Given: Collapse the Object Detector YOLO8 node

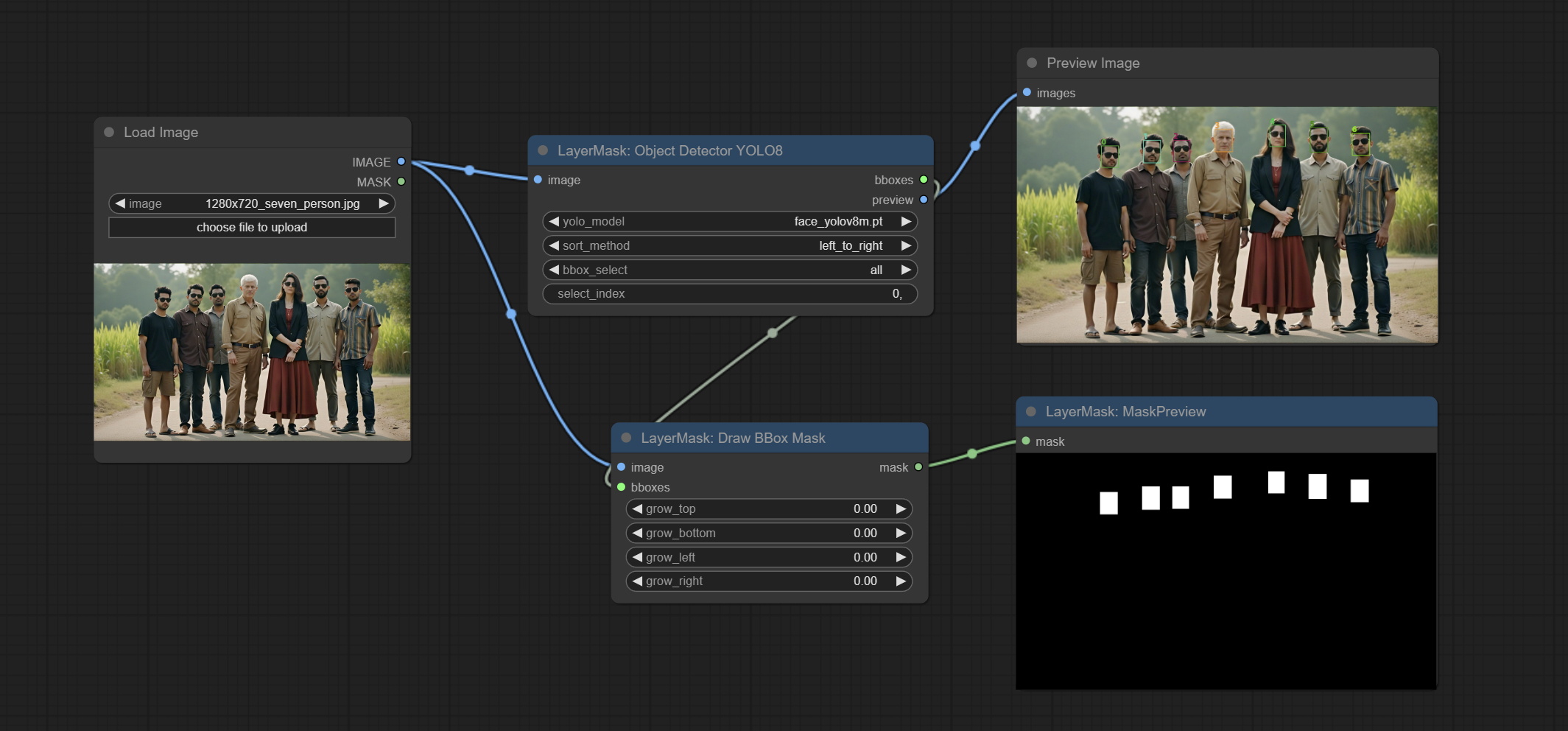Looking at the screenshot, I should [x=543, y=150].
